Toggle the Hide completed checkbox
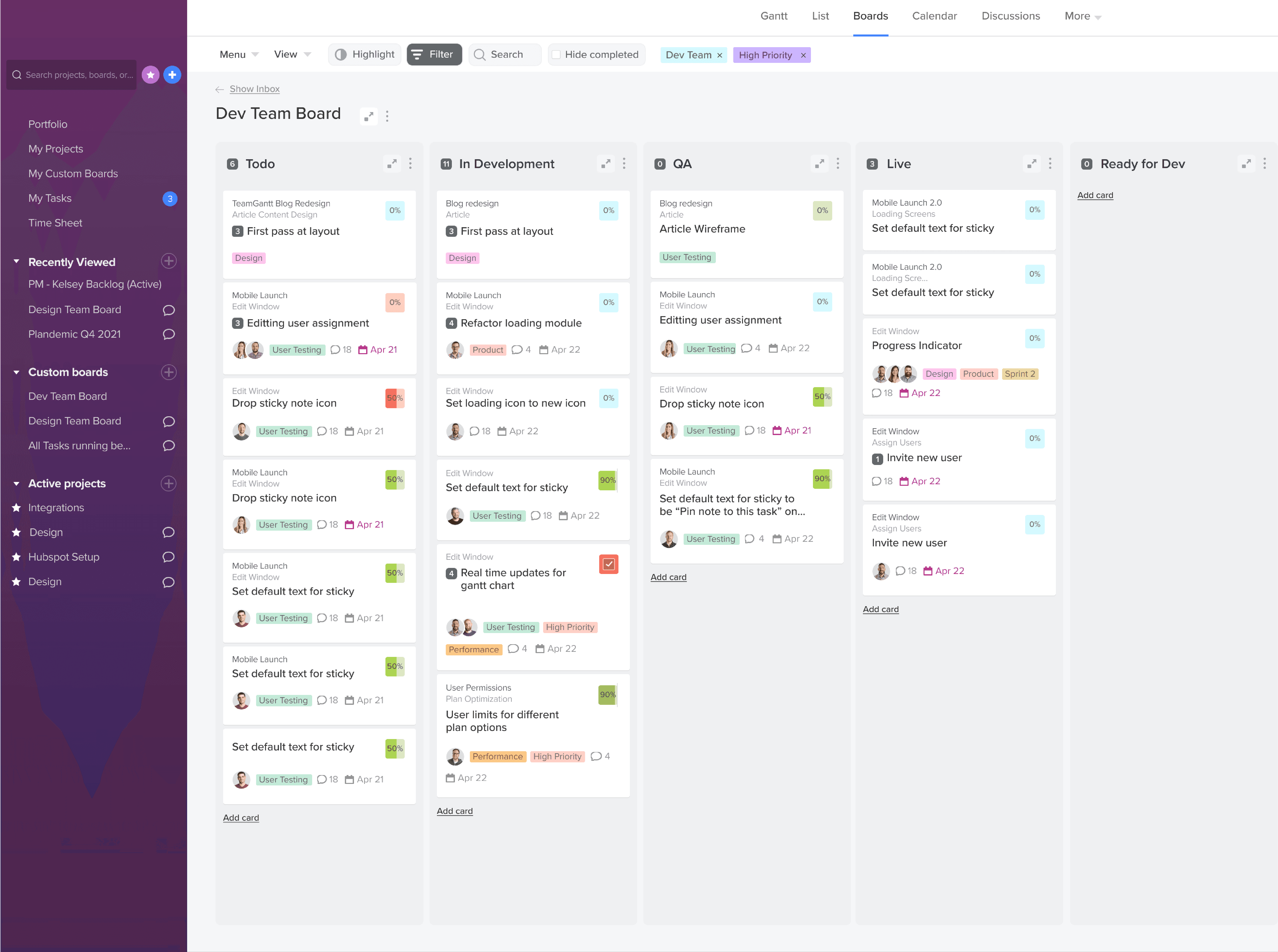The height and width of the screenshot is (952, 1278). coord(556,55)
